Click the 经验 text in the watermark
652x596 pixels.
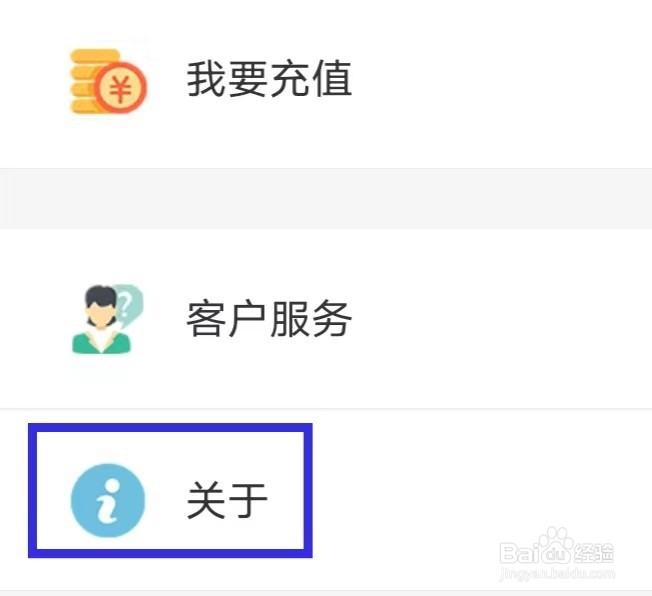point(594,554)
